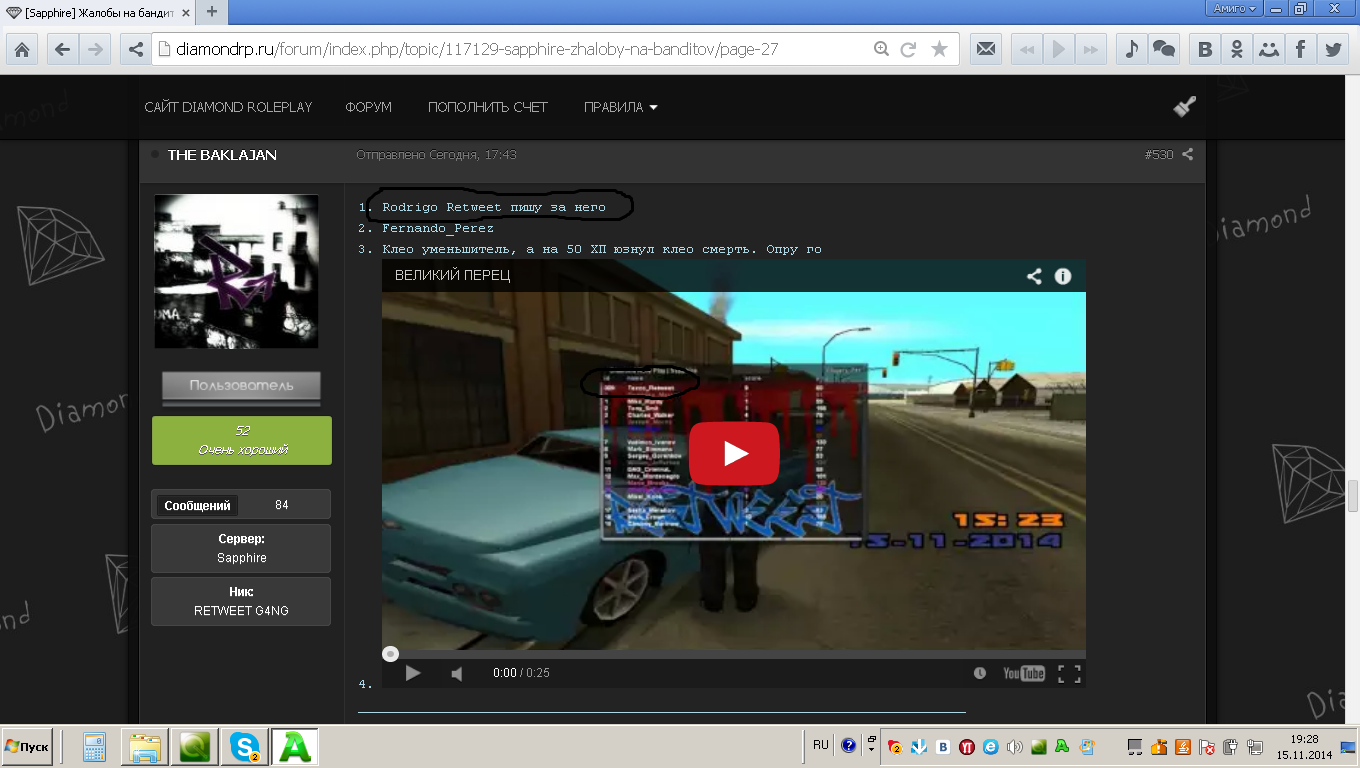Image resolution: width=1360 pixels, height=768 pixels.
Task: Open Facebook shortcut in toolbar
Action: [x=1300, y=49]
